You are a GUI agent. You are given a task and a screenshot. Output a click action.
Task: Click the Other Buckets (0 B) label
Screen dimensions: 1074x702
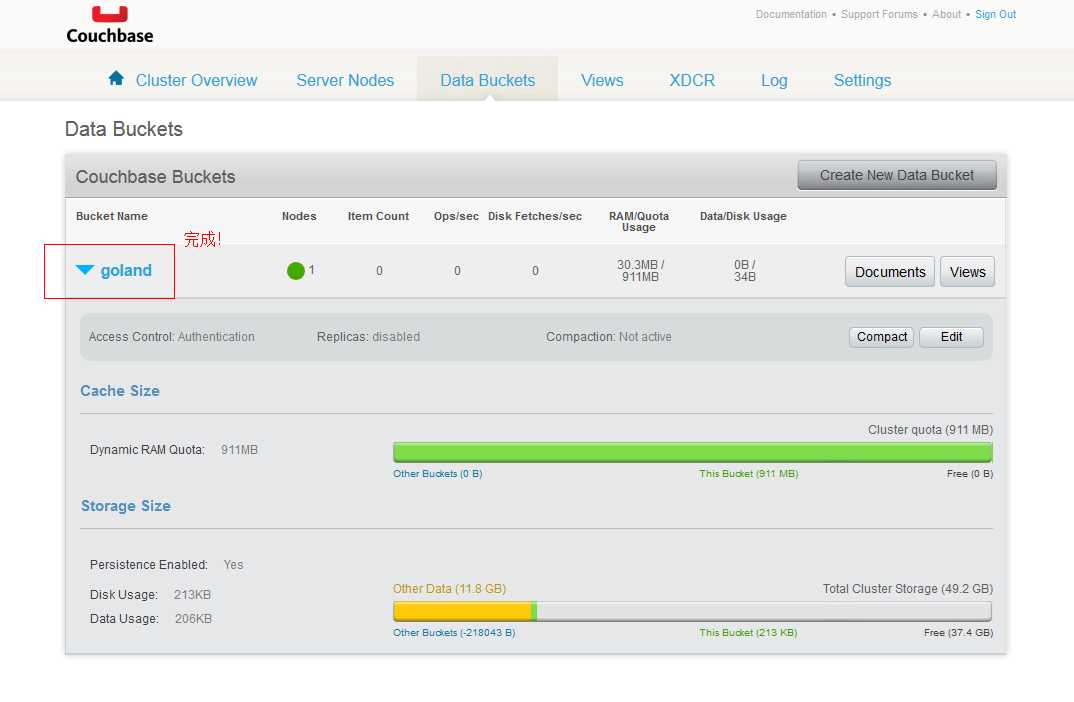pyautogui.click(x=438, y=474)
